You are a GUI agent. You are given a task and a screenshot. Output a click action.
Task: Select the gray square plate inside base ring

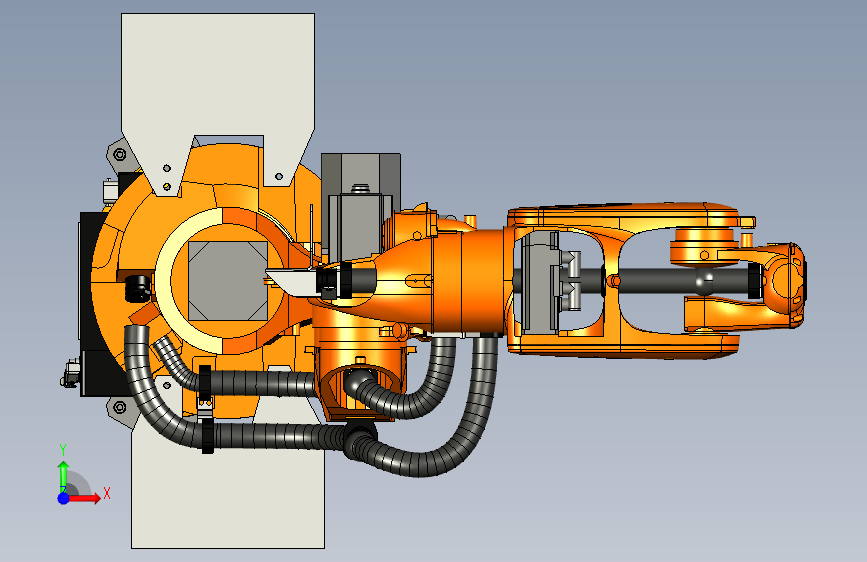(228, 280)
